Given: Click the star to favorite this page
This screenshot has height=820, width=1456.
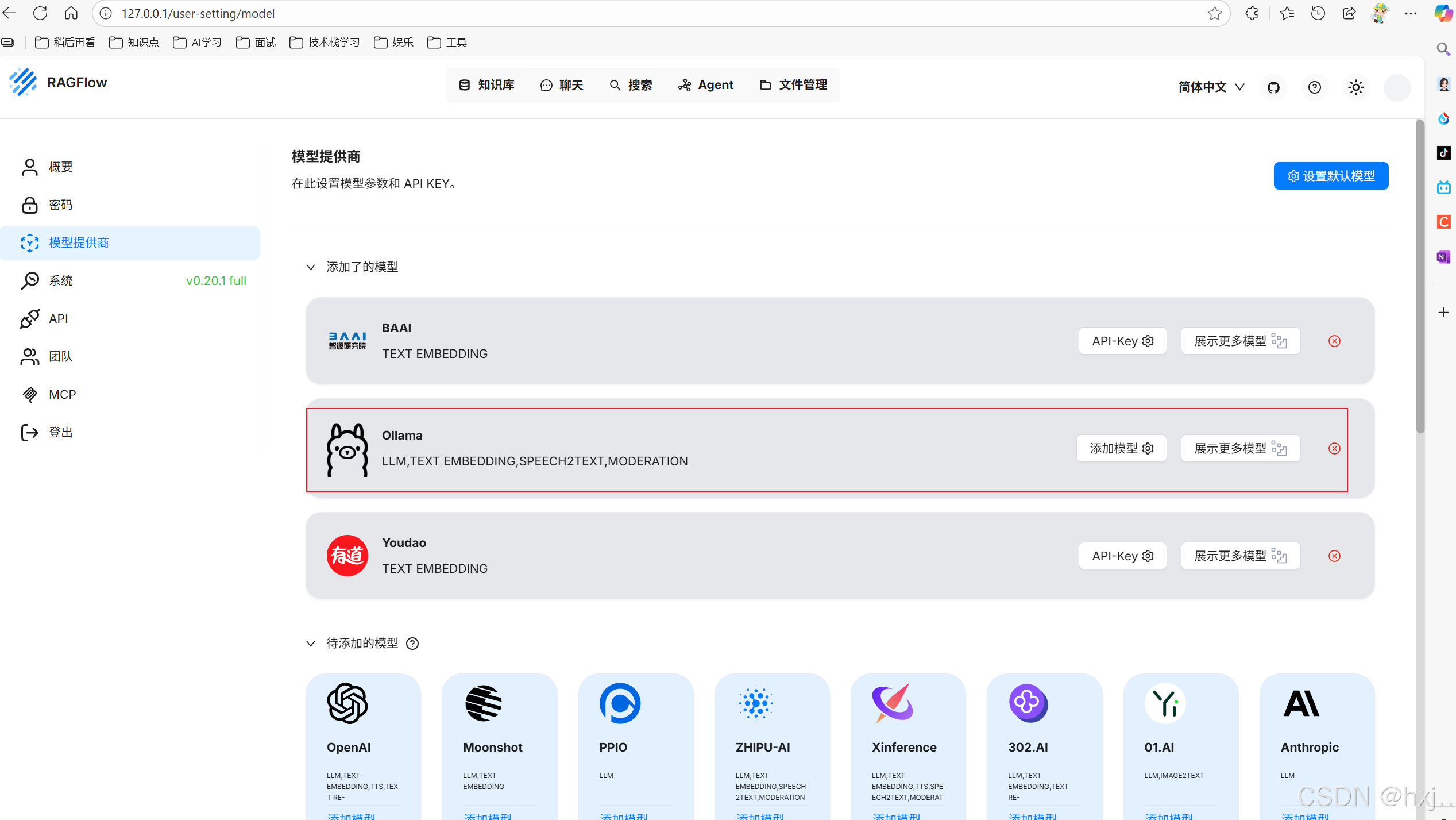Looking at the screenshot, I should (x=1214, y=13).
